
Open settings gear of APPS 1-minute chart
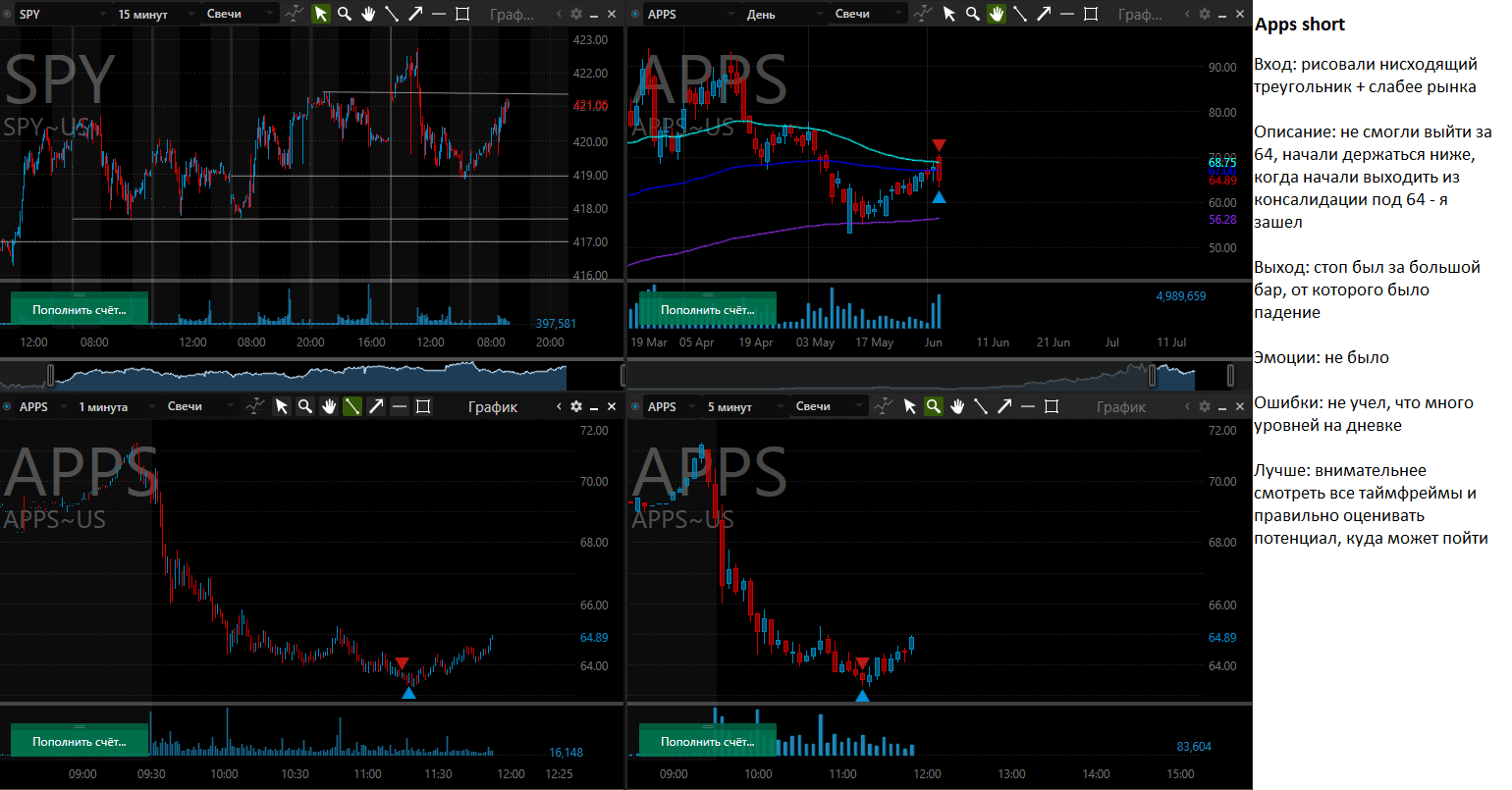(576, 406)
